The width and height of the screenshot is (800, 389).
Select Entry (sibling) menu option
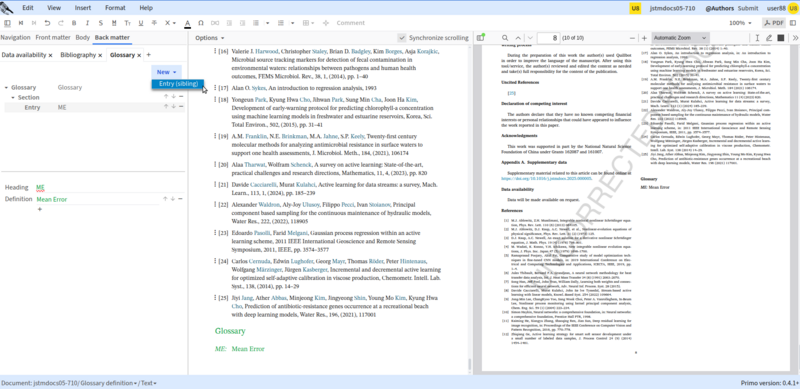(x=178, y=84)
